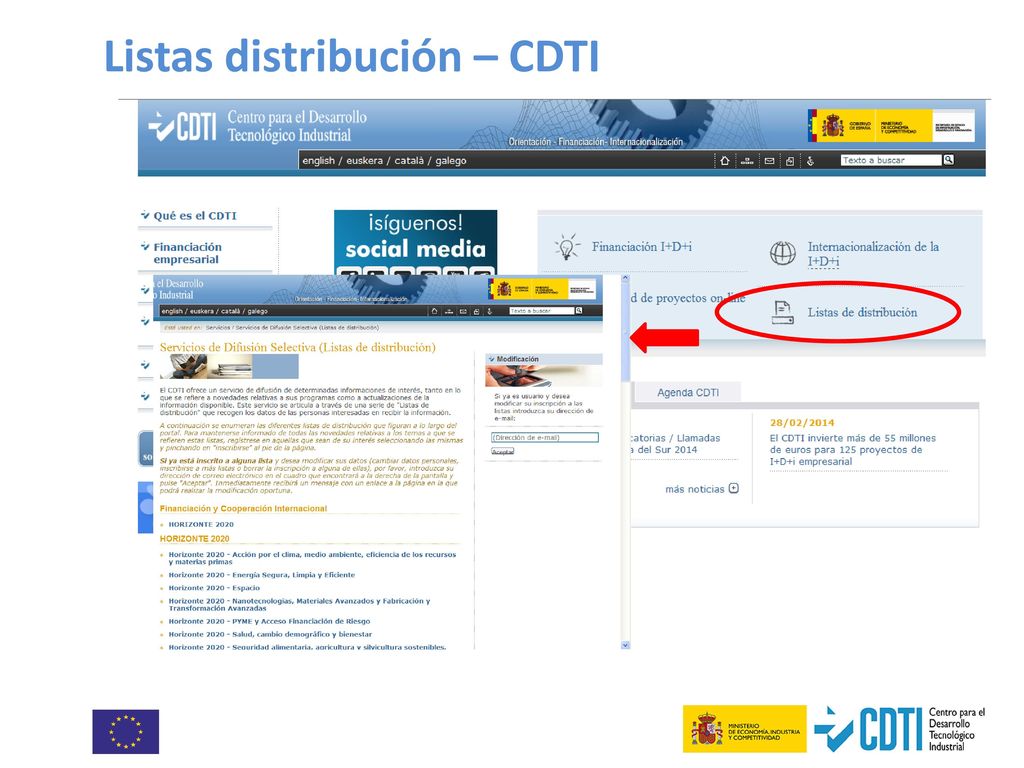Screen dimensions: 1024x768
Task: Open the Internacionalización de la I+D+i link
Action: 873,254
